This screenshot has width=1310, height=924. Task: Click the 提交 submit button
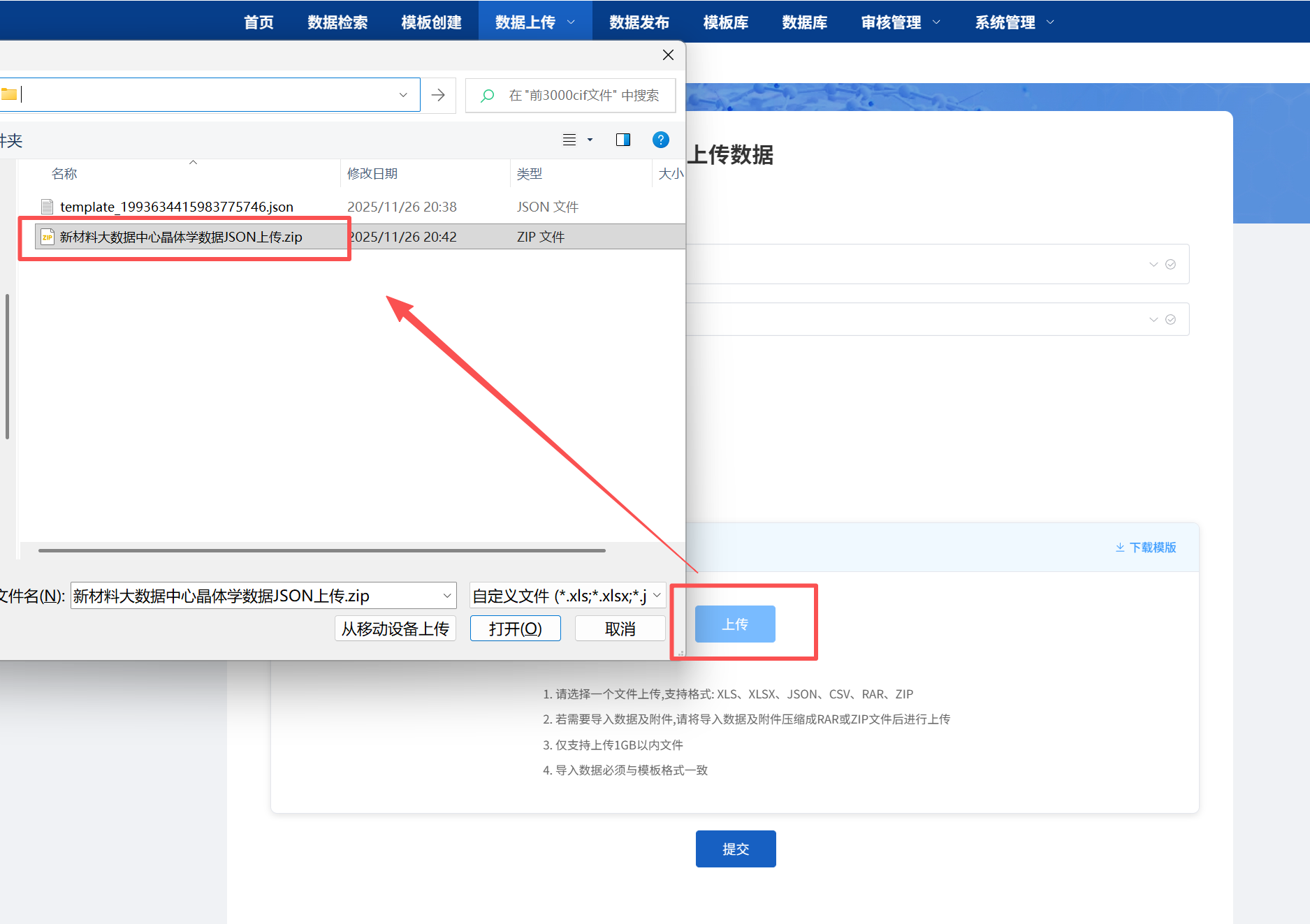click(735, 849)
